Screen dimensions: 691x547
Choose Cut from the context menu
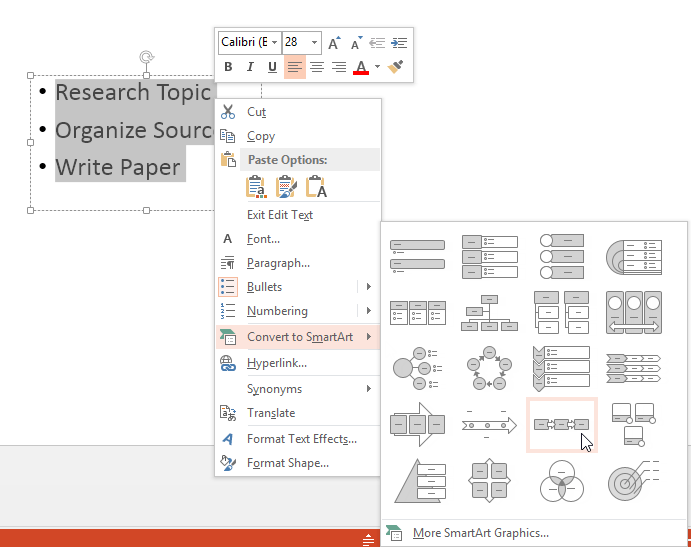pos(298,112)
